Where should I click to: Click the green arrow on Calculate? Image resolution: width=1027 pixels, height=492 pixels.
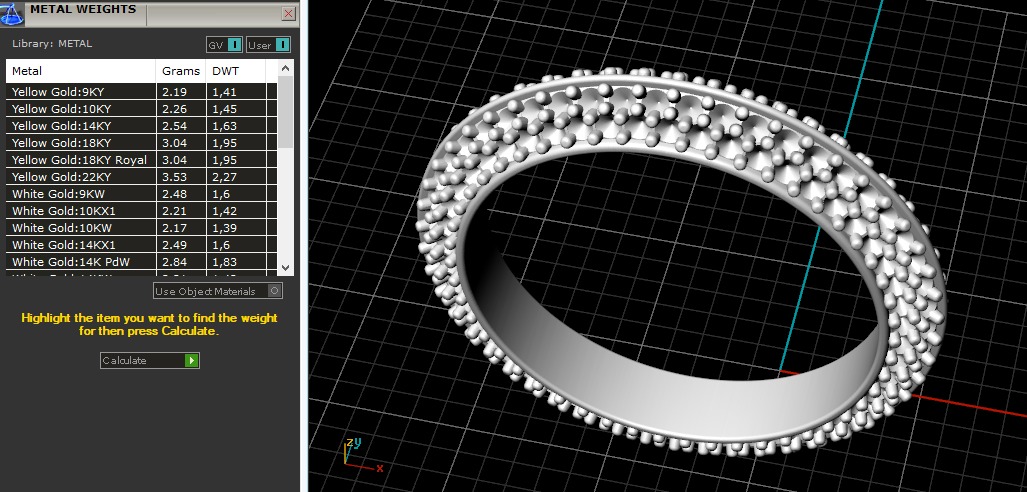[x=191, y=360]
